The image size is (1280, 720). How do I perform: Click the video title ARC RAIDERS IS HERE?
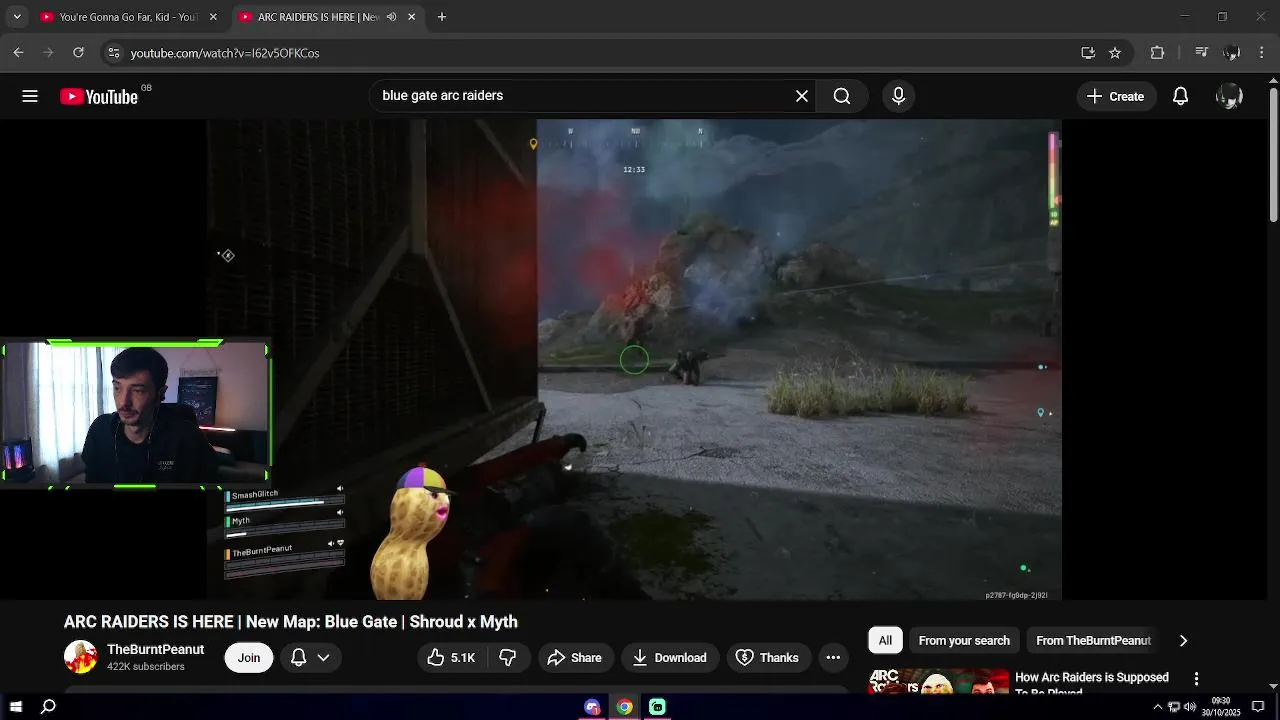pyautogui.click(x=291, y=622)
